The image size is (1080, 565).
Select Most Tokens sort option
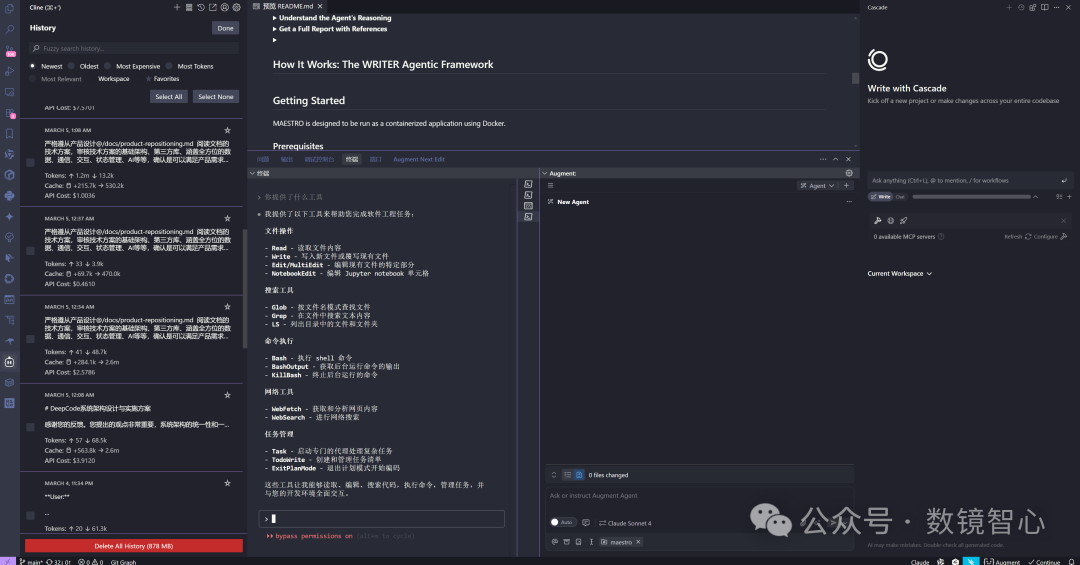point(169,66)
